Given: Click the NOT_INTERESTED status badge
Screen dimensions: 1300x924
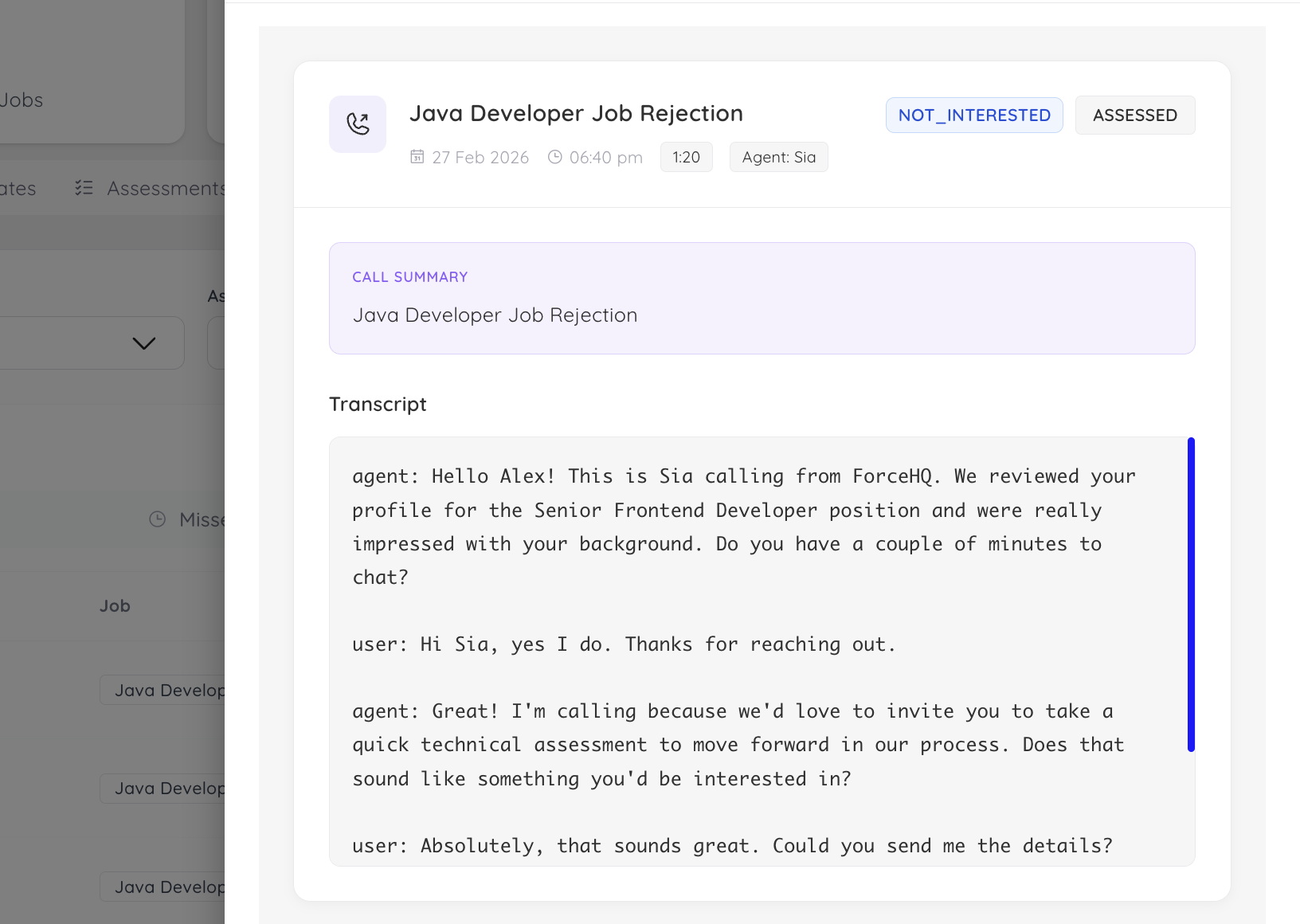Looking at the screenshot, I should (974, 115).
